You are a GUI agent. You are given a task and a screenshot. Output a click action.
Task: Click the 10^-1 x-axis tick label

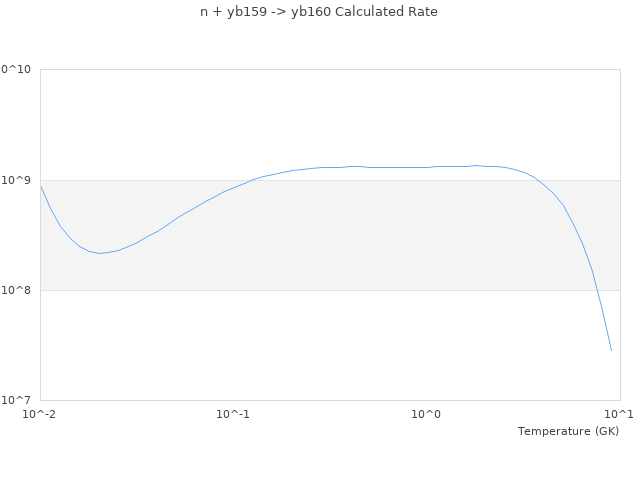pos(233,414)
